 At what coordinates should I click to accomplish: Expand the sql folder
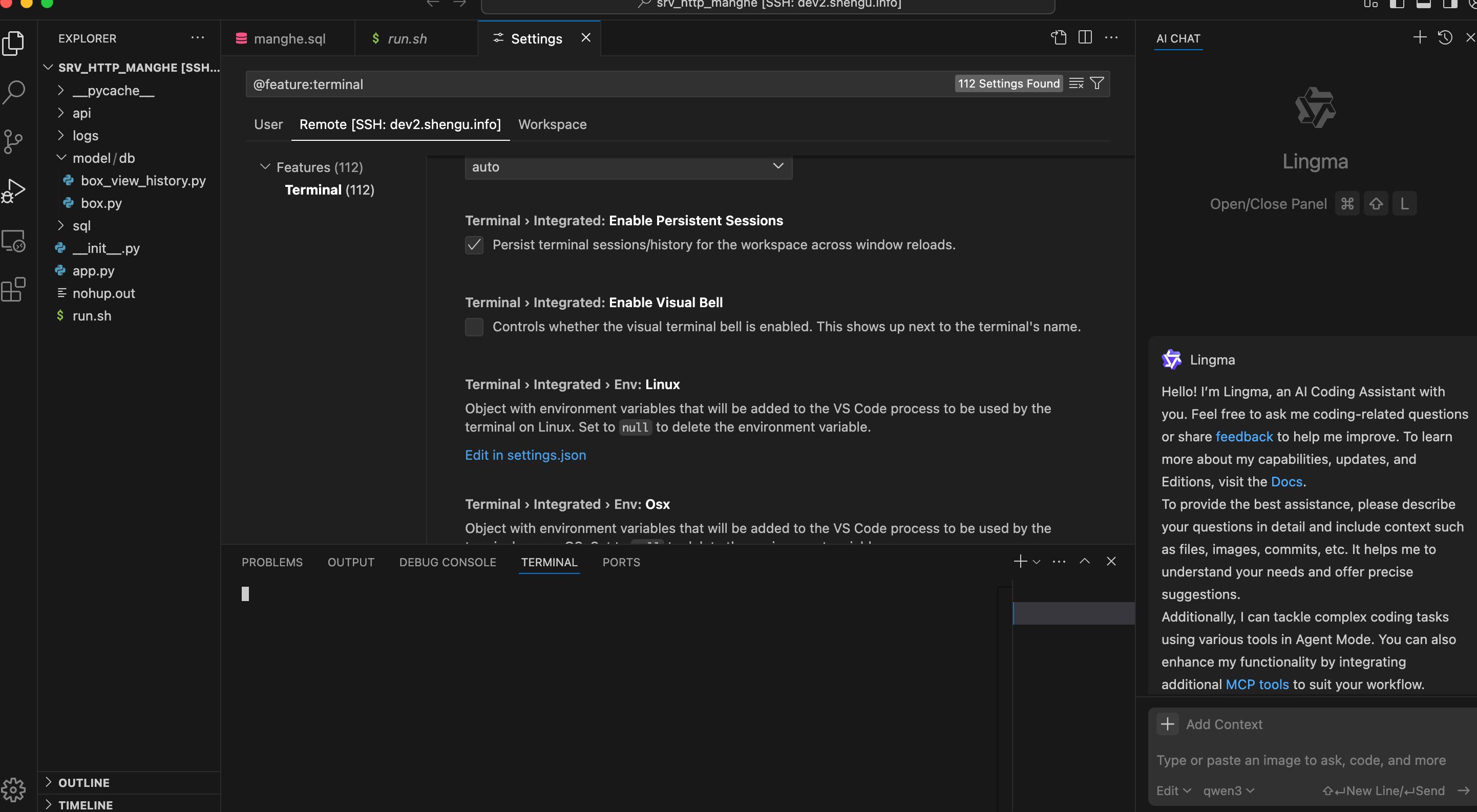61,225
